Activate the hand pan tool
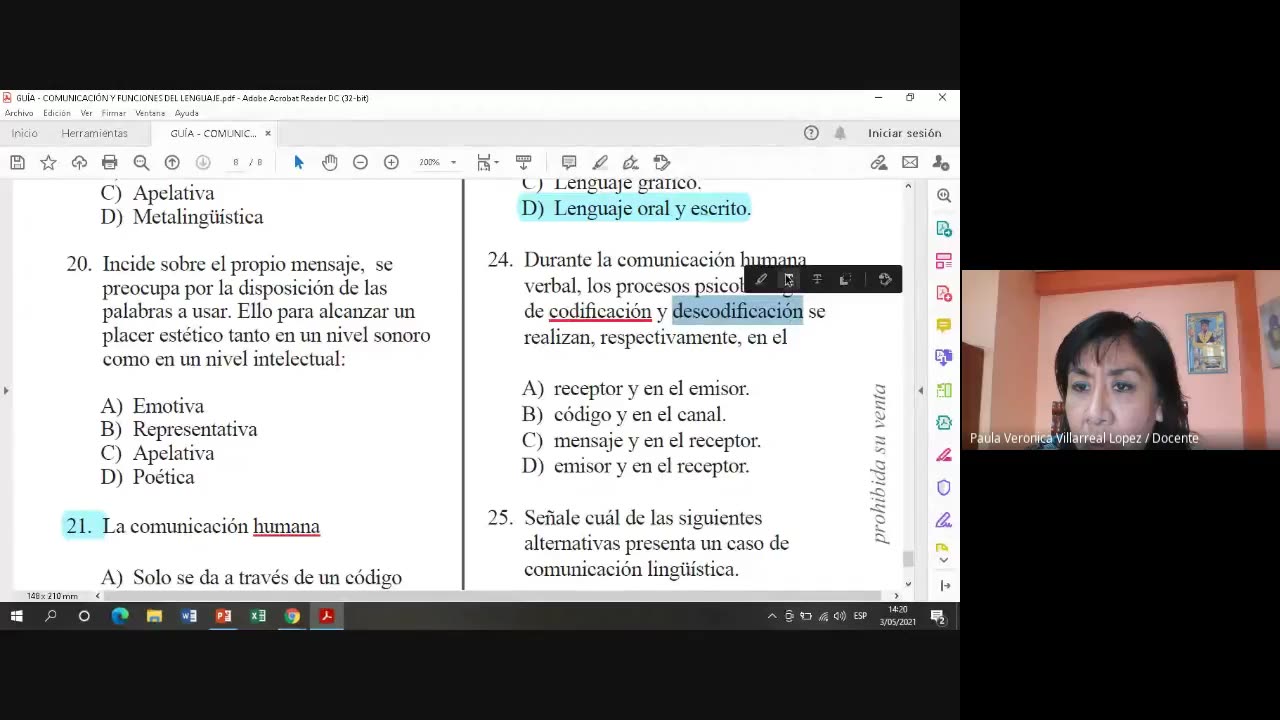This screenshot has height=720, width=1280. [x=329, y=162]
